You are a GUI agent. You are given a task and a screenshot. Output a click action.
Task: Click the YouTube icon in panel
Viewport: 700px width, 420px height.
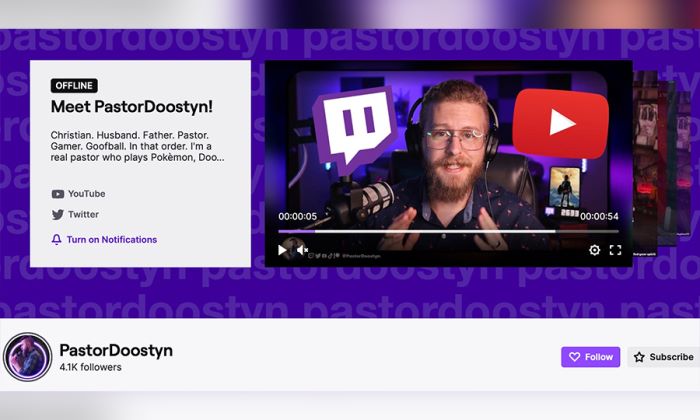[x=58, y=194]
